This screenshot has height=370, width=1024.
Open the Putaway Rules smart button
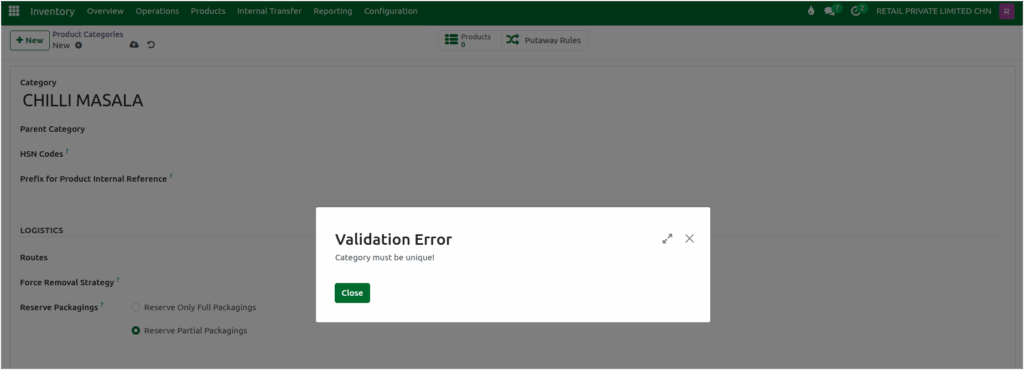545,40
